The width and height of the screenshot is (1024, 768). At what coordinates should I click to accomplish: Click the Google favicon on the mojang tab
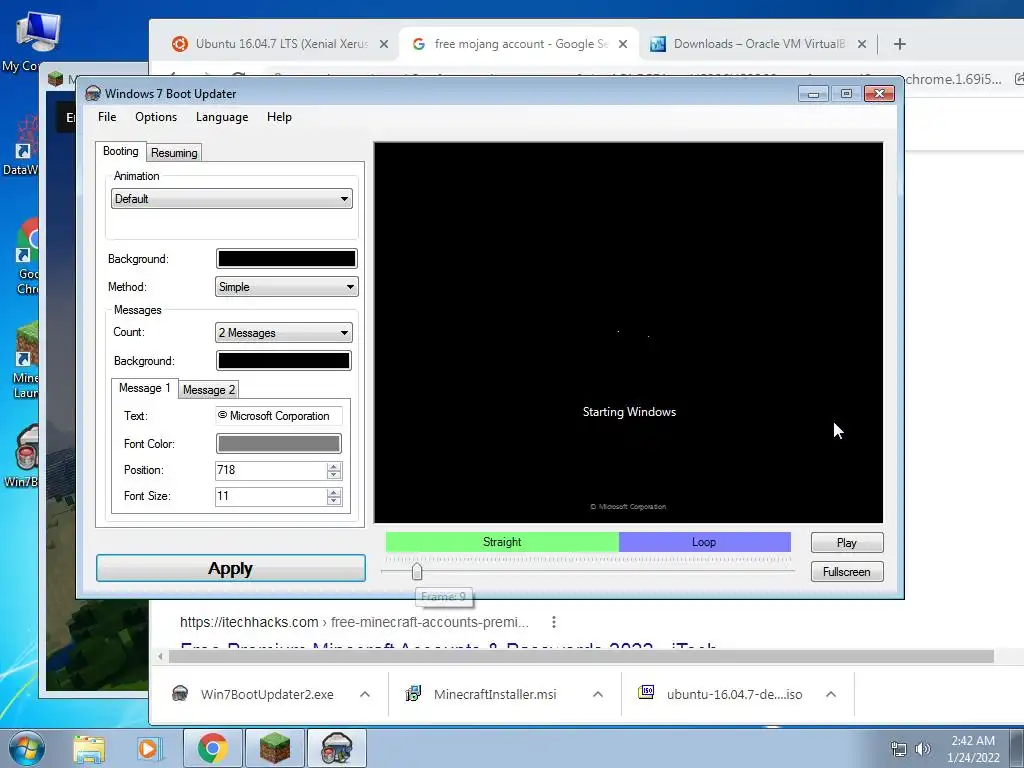[419, 44]
